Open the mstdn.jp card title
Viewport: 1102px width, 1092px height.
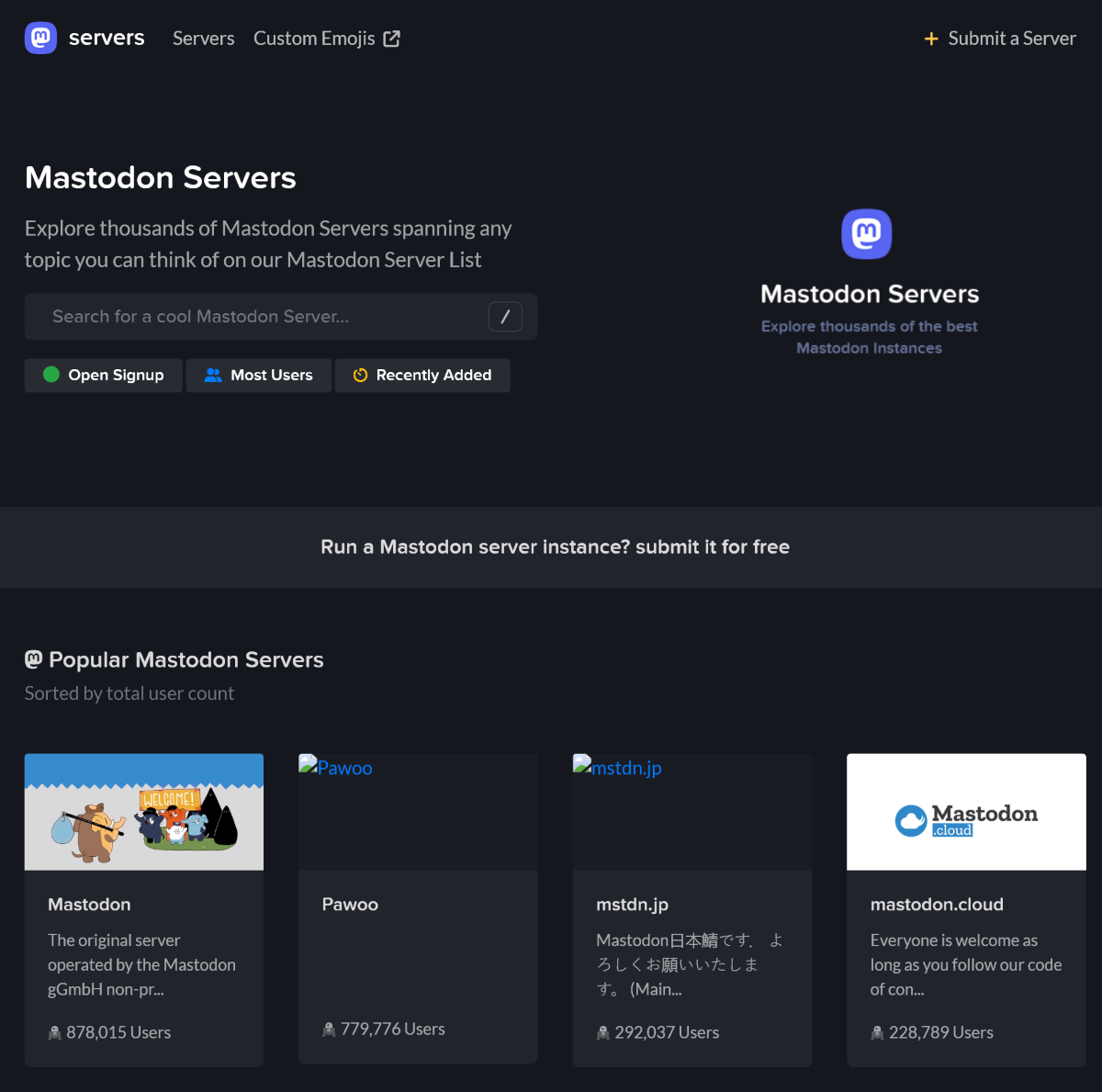pyautogui.click(x=633, y=905)
